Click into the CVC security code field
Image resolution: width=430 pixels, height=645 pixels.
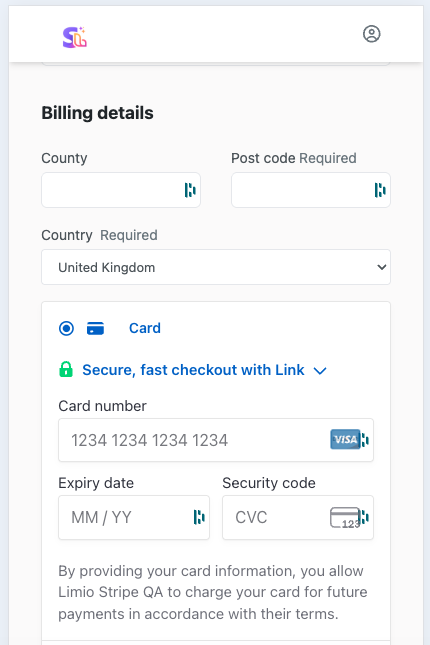[x=298, y=517]
